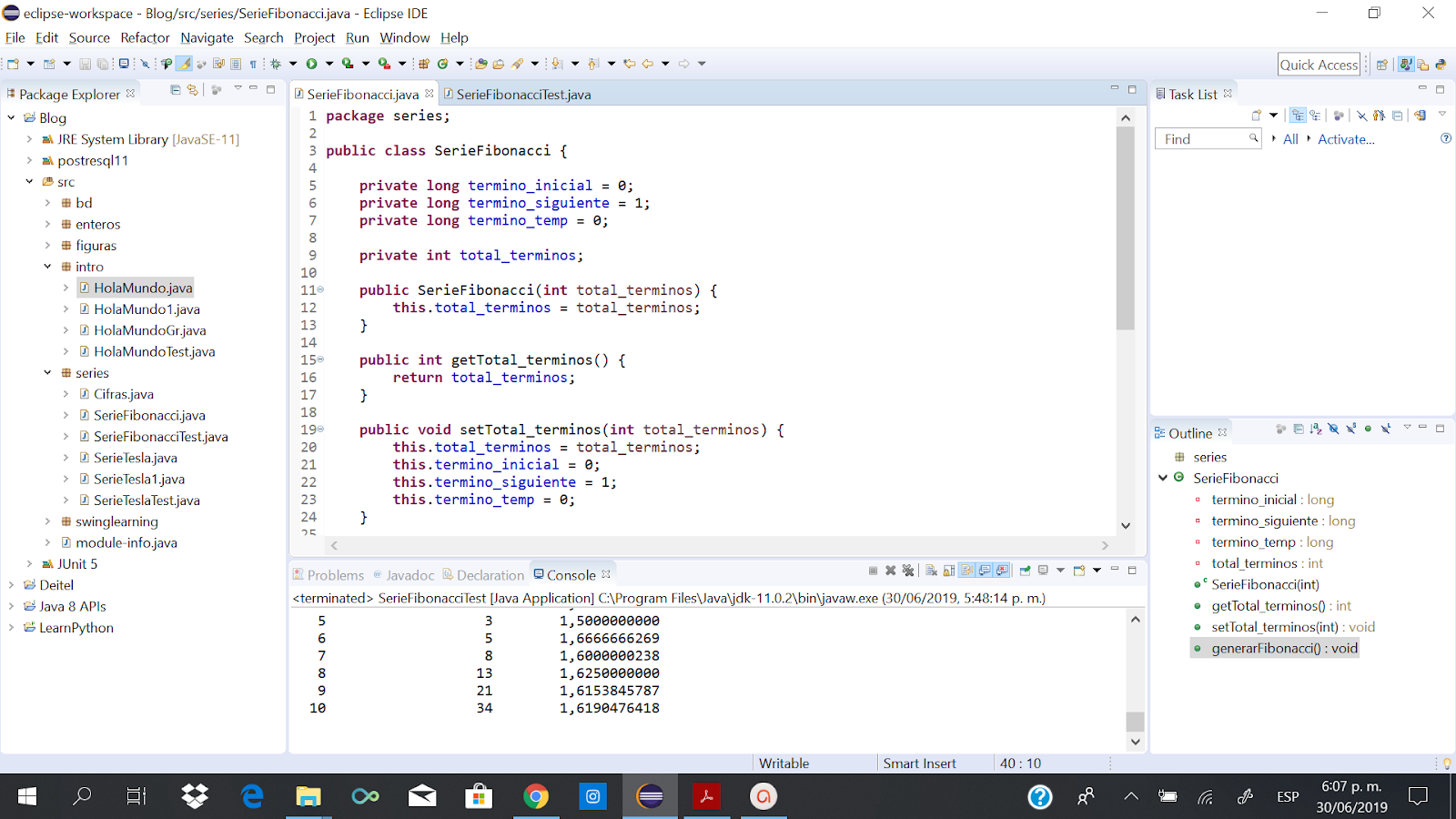The image size is (1456, 819).
Task: Toggle Scroll Lock in the Console
Action: point(949,571)
